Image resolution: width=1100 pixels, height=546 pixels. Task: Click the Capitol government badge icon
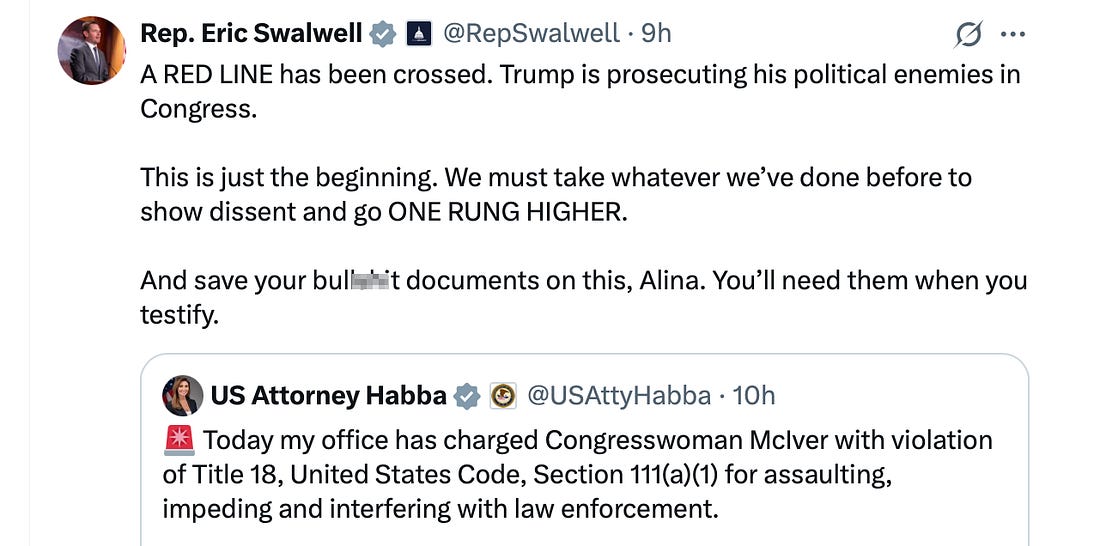[419, 34]
